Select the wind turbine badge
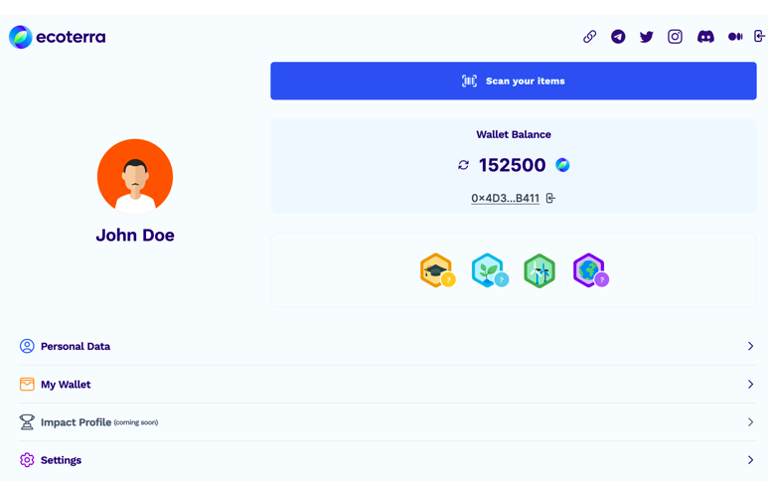This screenshot has width=768, height=485. coord(539,270)
